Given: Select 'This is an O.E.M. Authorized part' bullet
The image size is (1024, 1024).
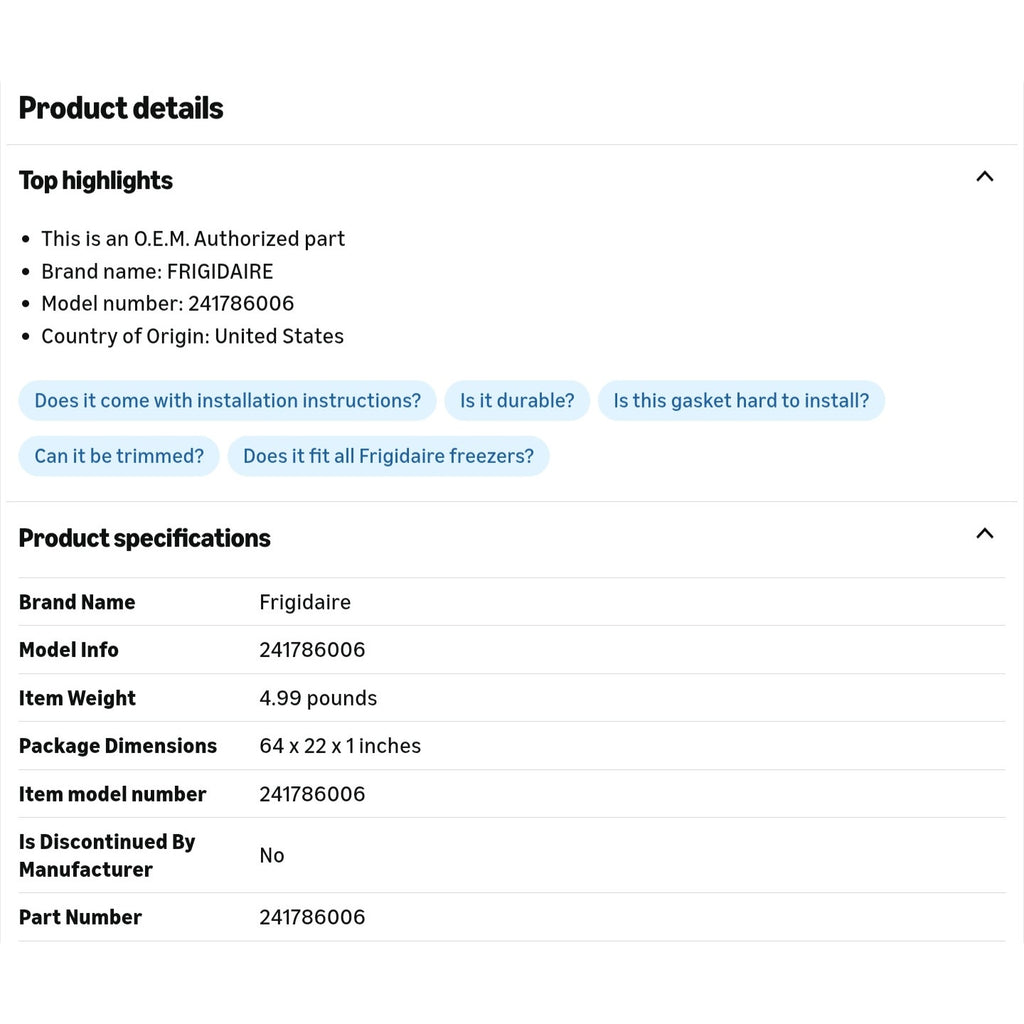Looking at the screenshot, I should pyautogui.click(x=193, y=239).
